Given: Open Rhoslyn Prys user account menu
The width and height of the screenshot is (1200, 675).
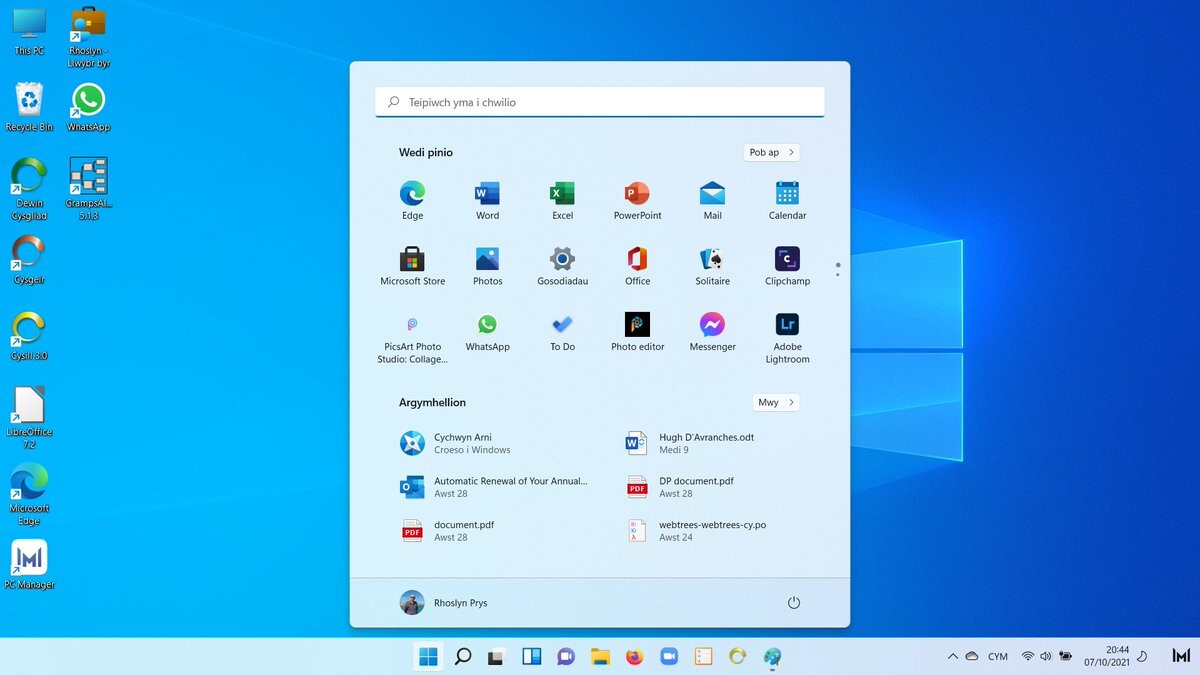Looking at the screenshot, I should point(444,603).
